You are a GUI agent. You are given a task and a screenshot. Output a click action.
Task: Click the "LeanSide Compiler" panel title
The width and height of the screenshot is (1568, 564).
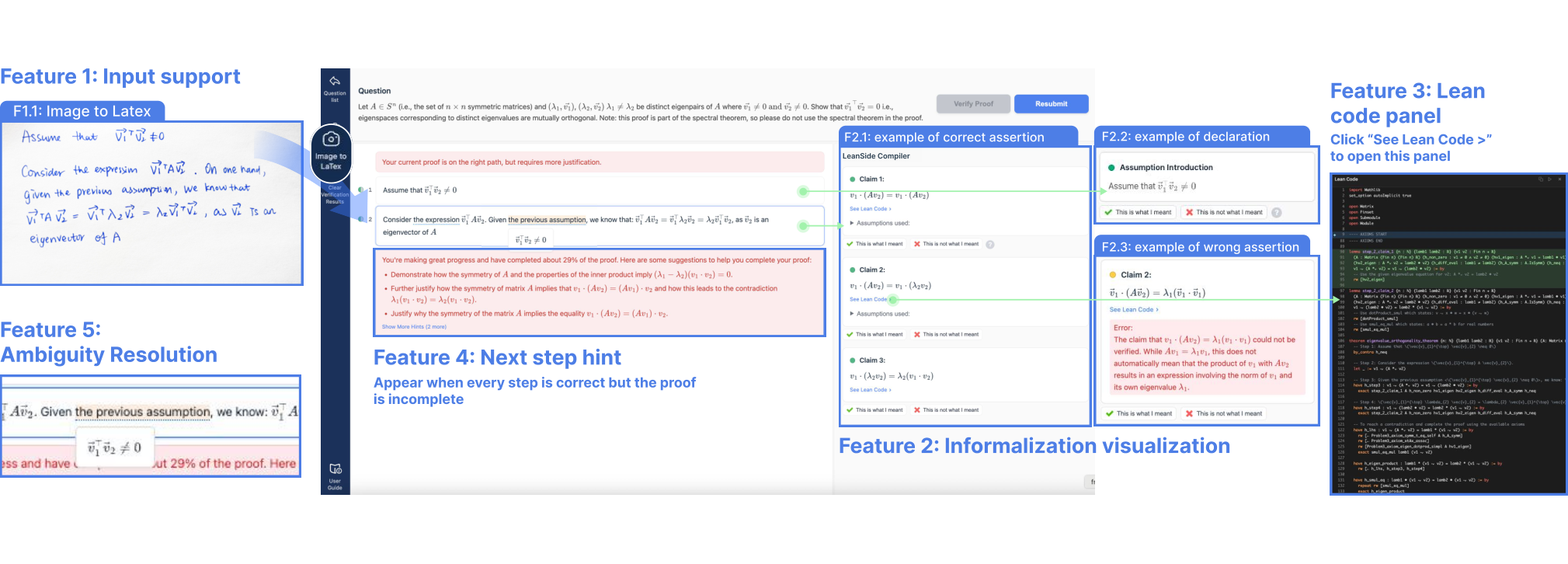pos(876,156)
